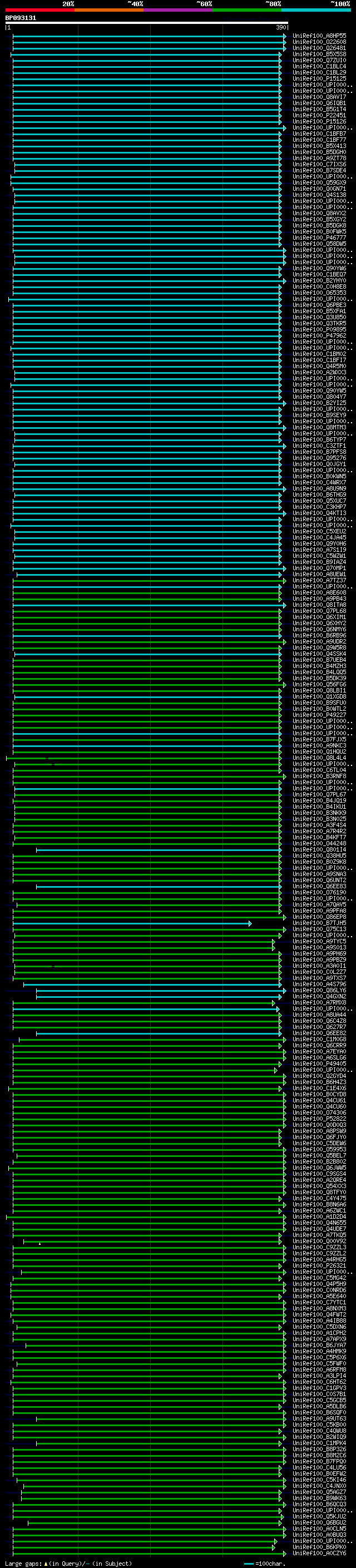Image resolution: width=356 pixels, height=1568 pixels.
Task: Select hit label UniRef100_A0CZY6
Action: click(319, 1554)
